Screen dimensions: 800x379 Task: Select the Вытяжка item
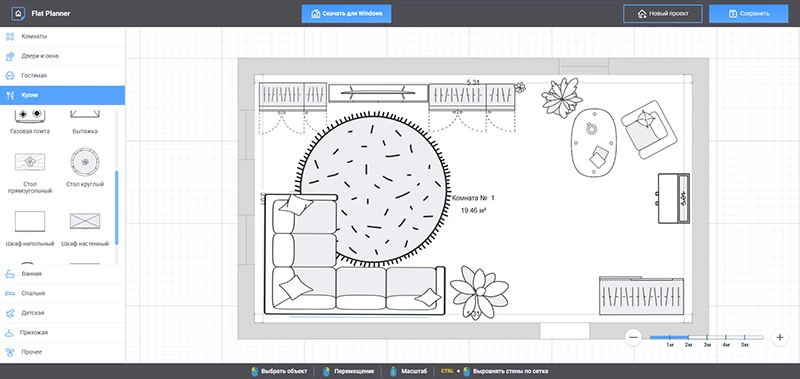(x=85, y=122)
